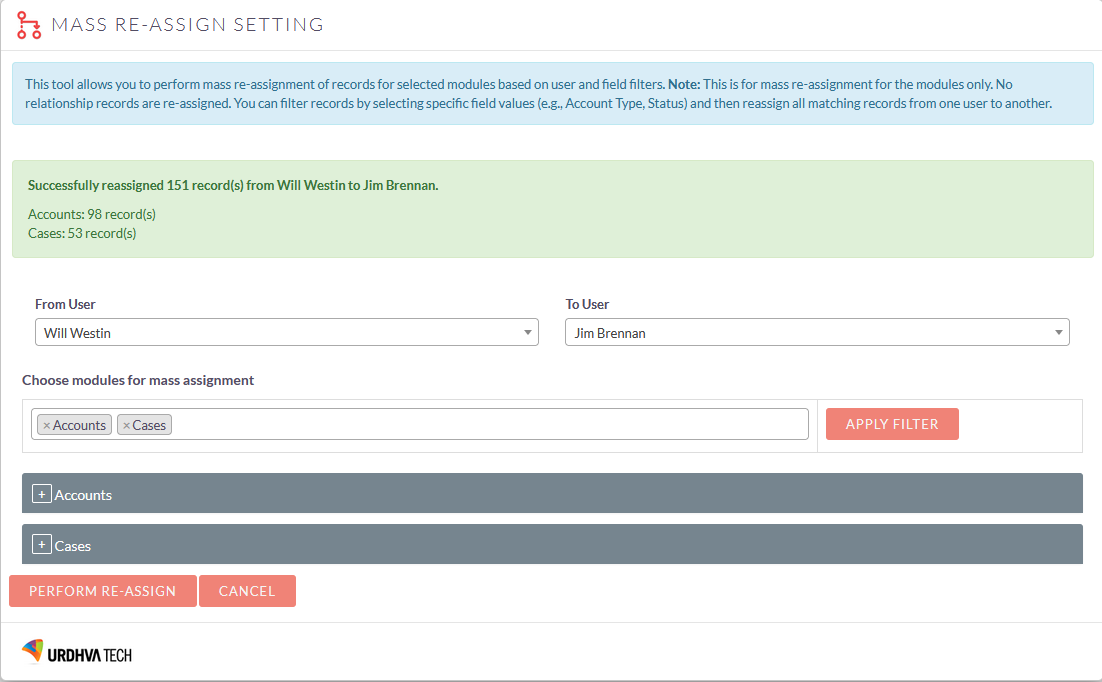Select the Accounts token in the modules field
1102x682 pixels.
click(x=75, y=424)
